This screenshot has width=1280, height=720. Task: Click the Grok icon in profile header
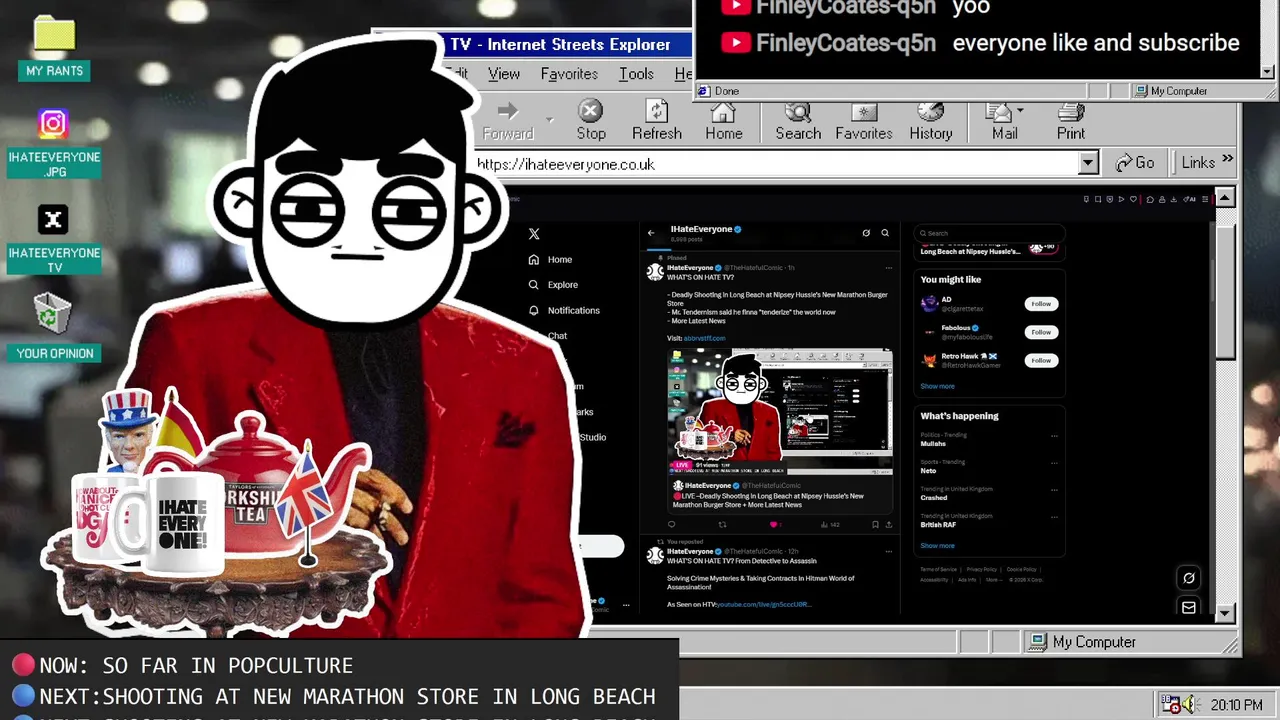coord(866,233)
